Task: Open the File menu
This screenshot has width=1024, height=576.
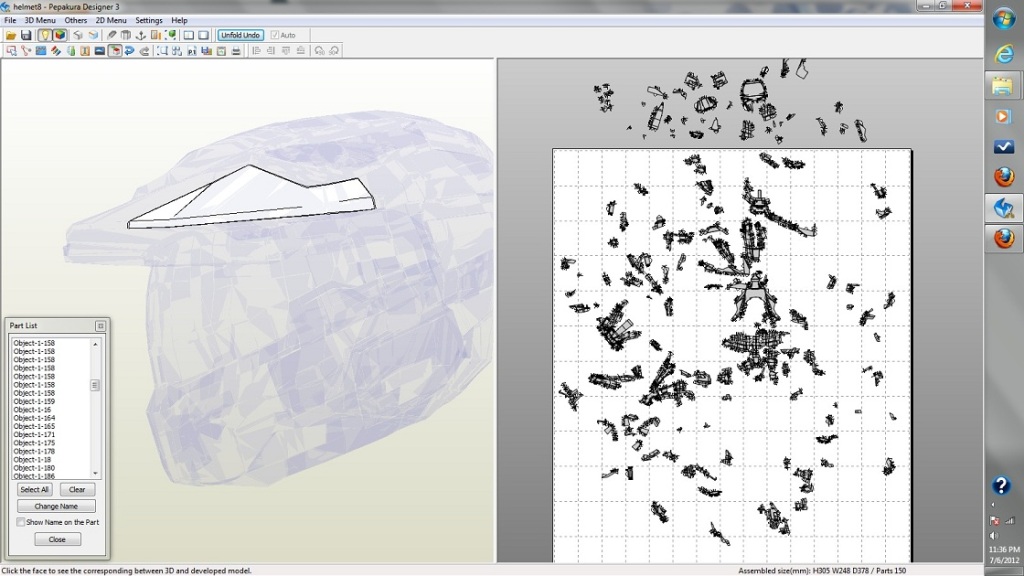Action: click(x=10, y=20)
